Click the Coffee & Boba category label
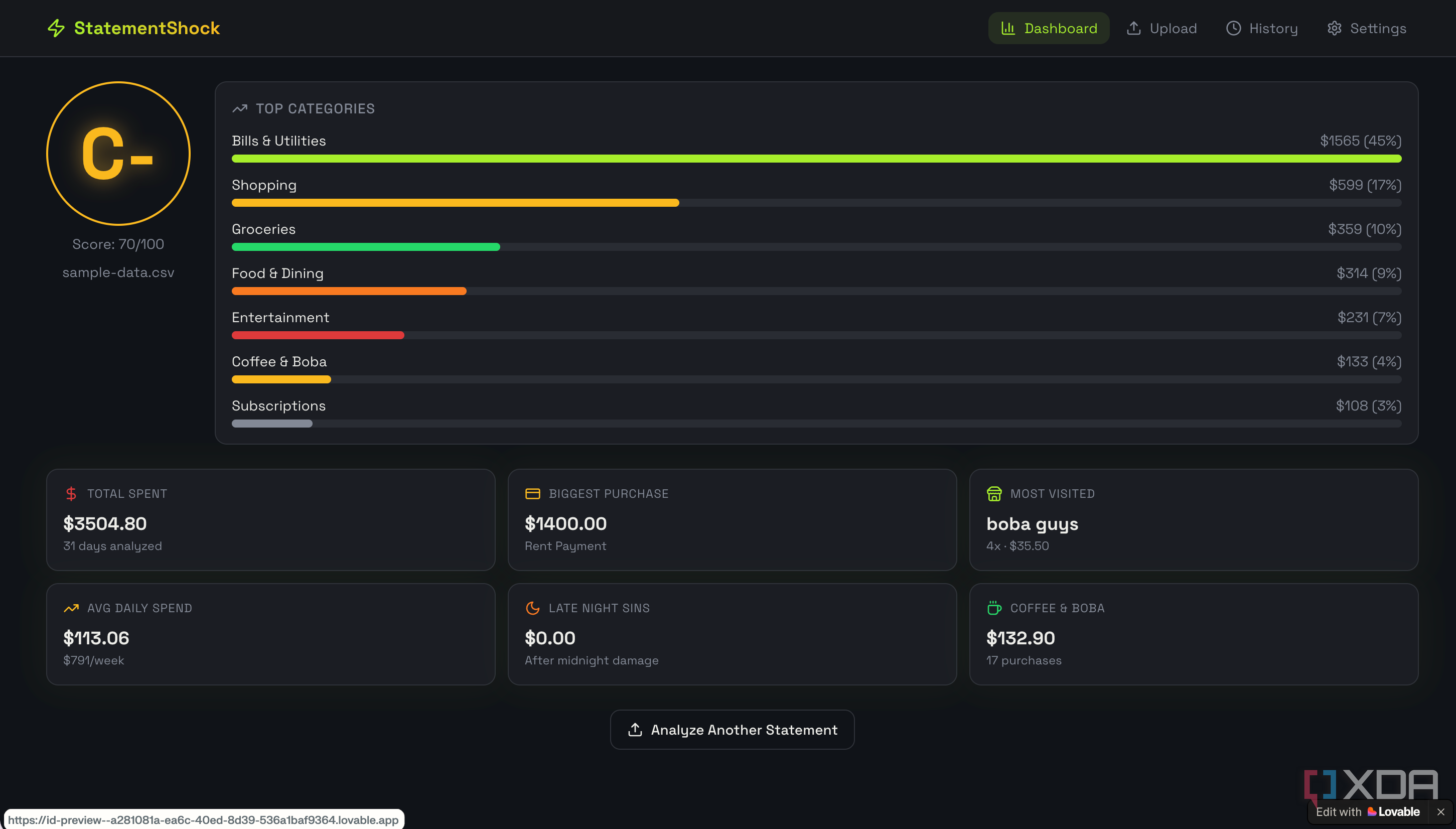Image resolution: width=1456 pixels, height=829 pixels. [x=279, y=361]
